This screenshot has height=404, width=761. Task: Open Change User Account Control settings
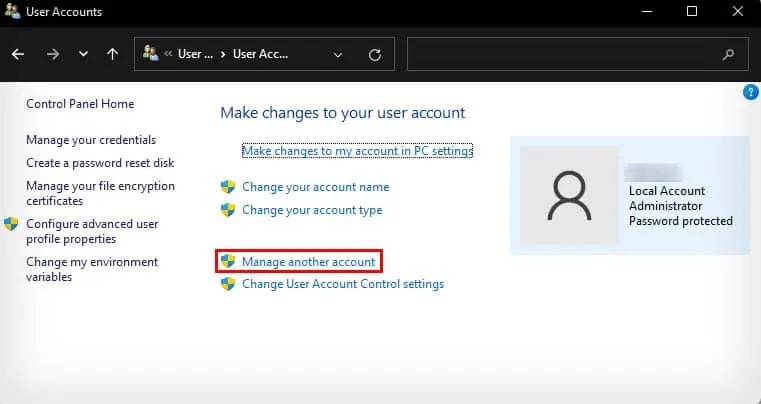(x=343, y=284)
